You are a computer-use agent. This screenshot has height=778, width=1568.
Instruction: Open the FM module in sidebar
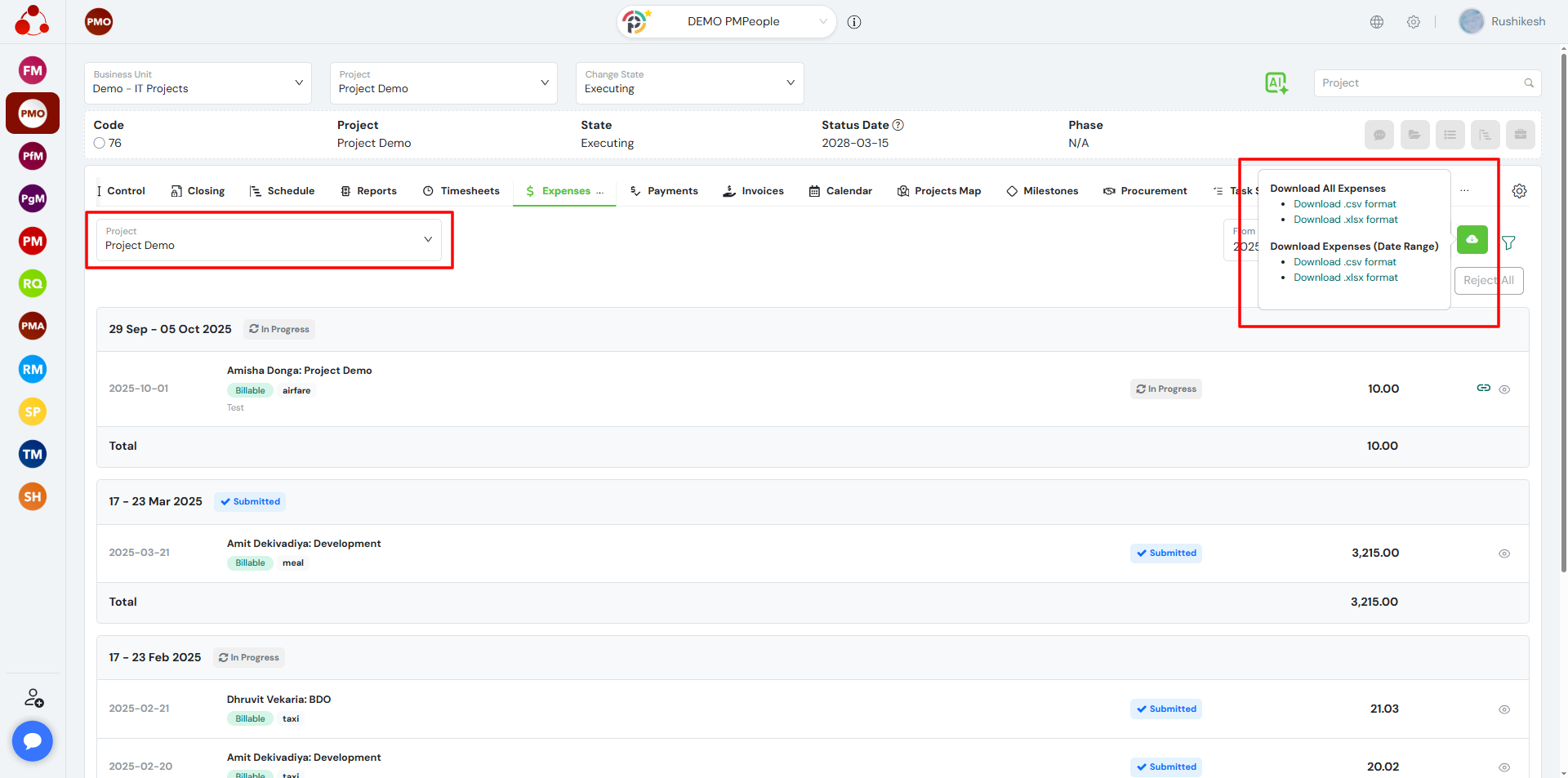click(x=33, y=71)
